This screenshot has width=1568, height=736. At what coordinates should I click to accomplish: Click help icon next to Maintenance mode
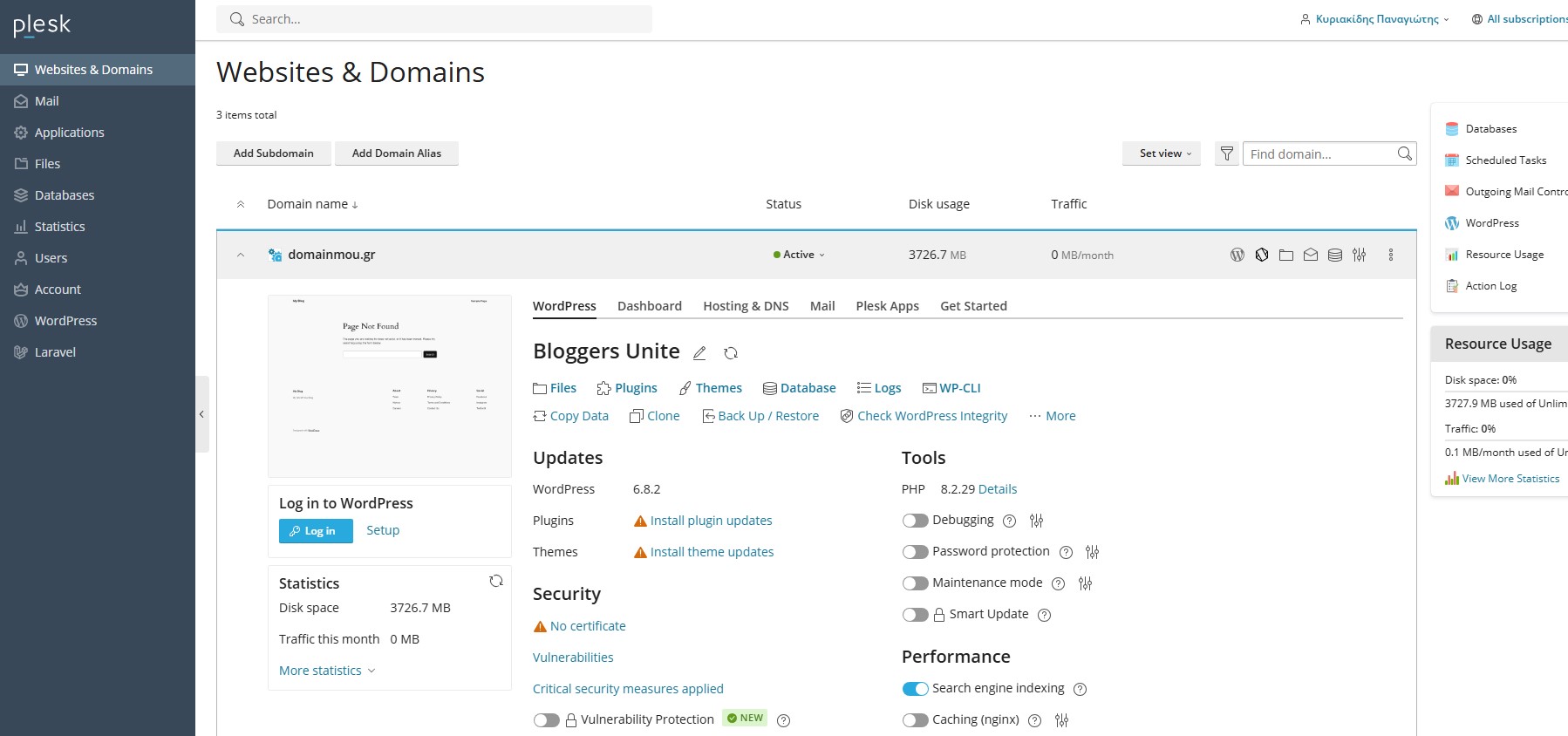1058,583
